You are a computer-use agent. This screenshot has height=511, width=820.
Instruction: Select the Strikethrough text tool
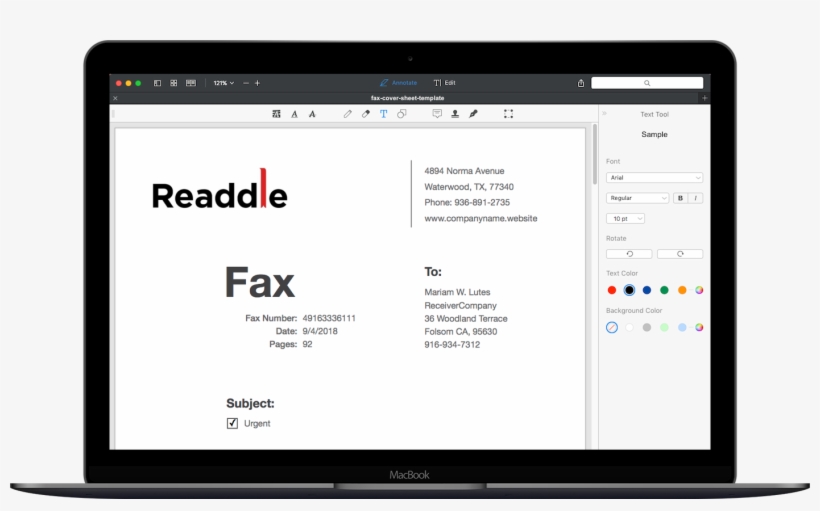(312, 114)
